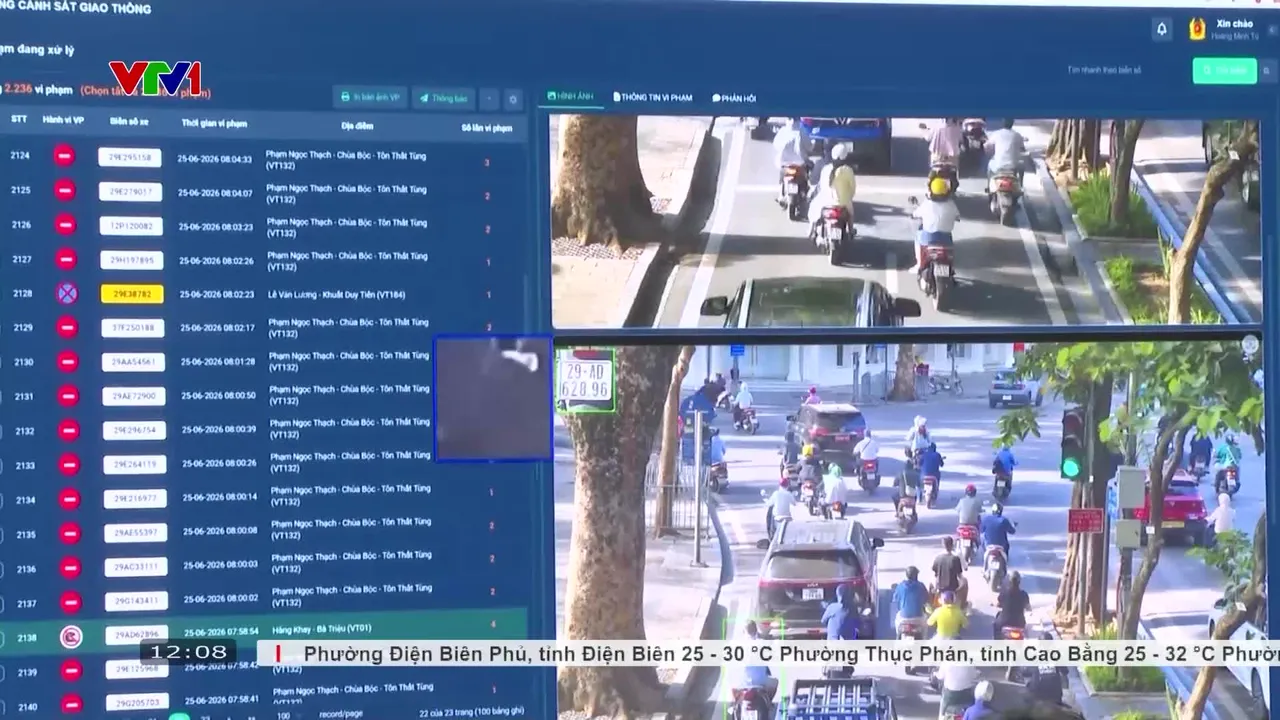Click the row number 2132
1280x720 pixels.
coord(24,431)
